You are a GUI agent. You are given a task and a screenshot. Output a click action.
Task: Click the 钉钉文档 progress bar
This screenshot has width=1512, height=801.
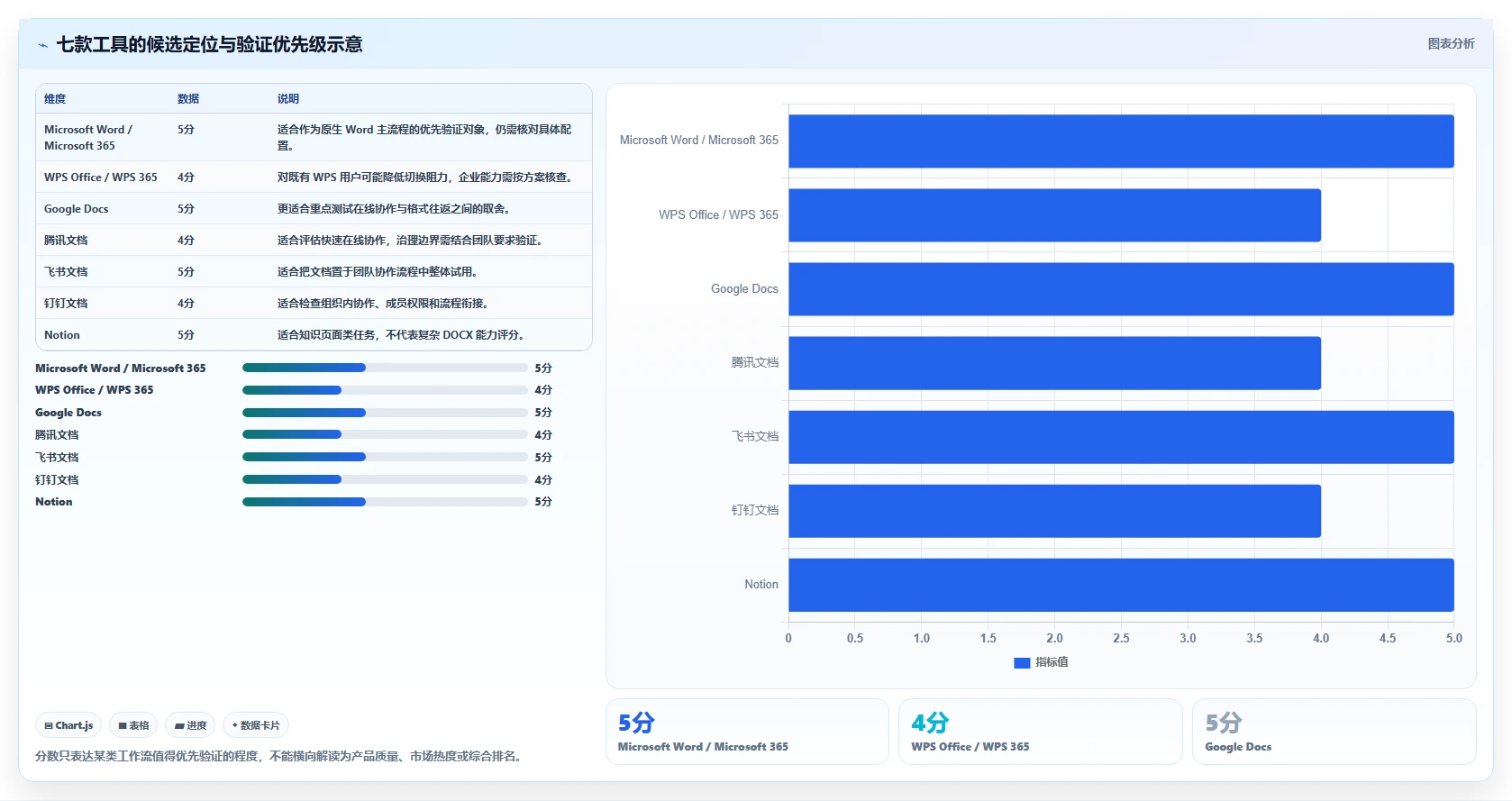pyautogui.click(x=385, y=479)
